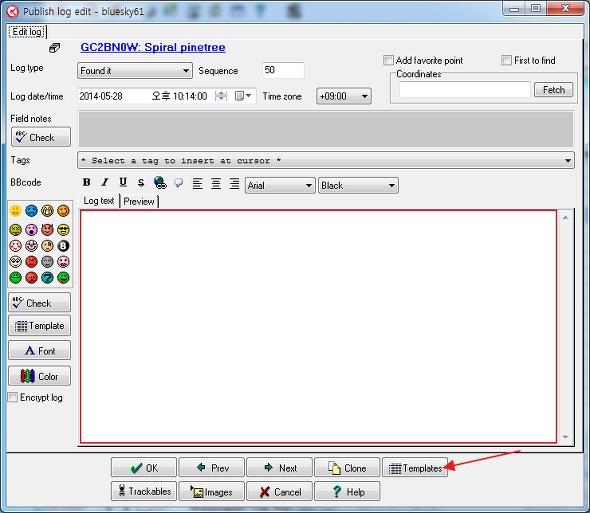Insert the red angry smiley

tap(31, 262)
